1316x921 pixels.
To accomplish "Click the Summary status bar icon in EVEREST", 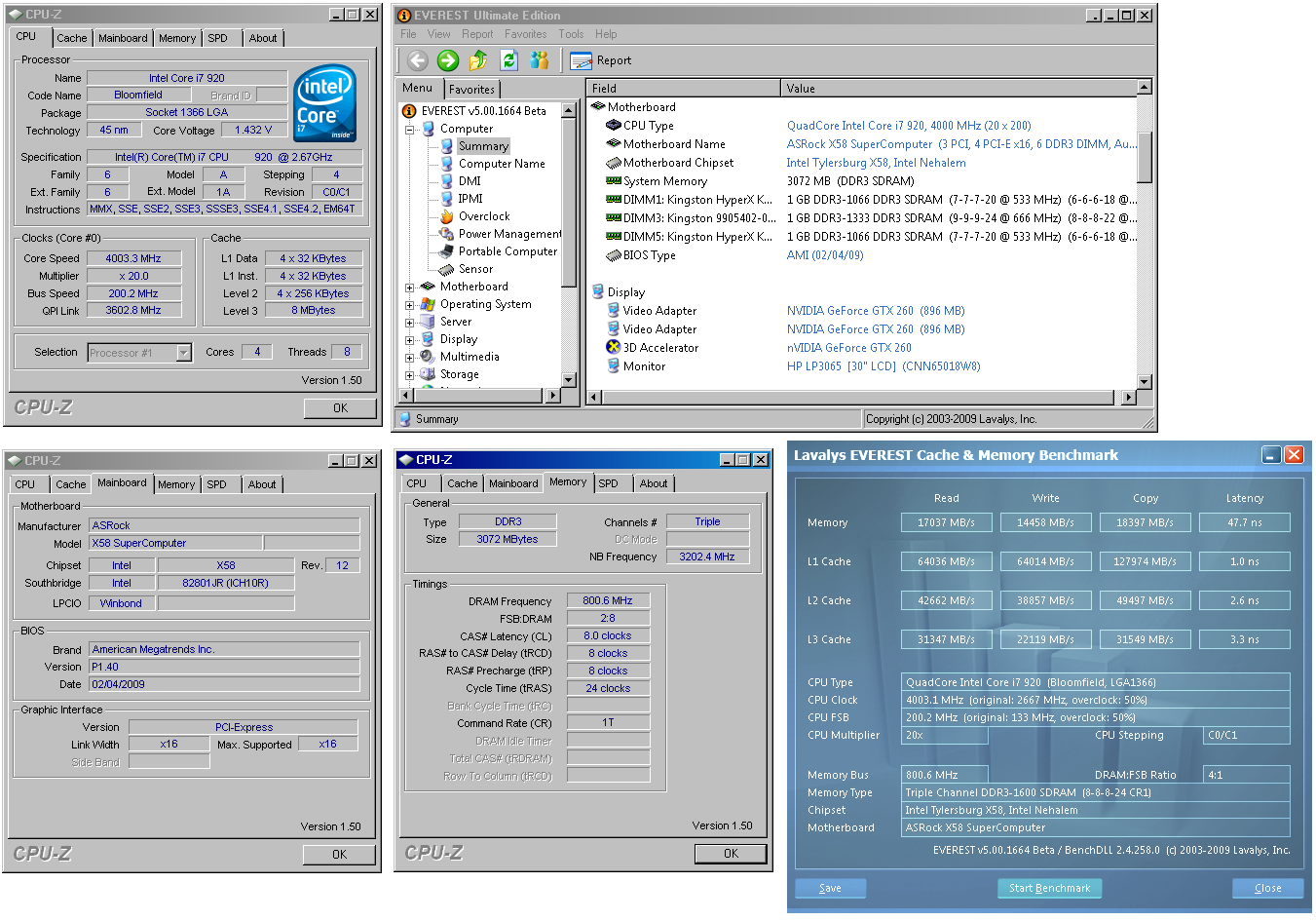I will click(405, 419).
